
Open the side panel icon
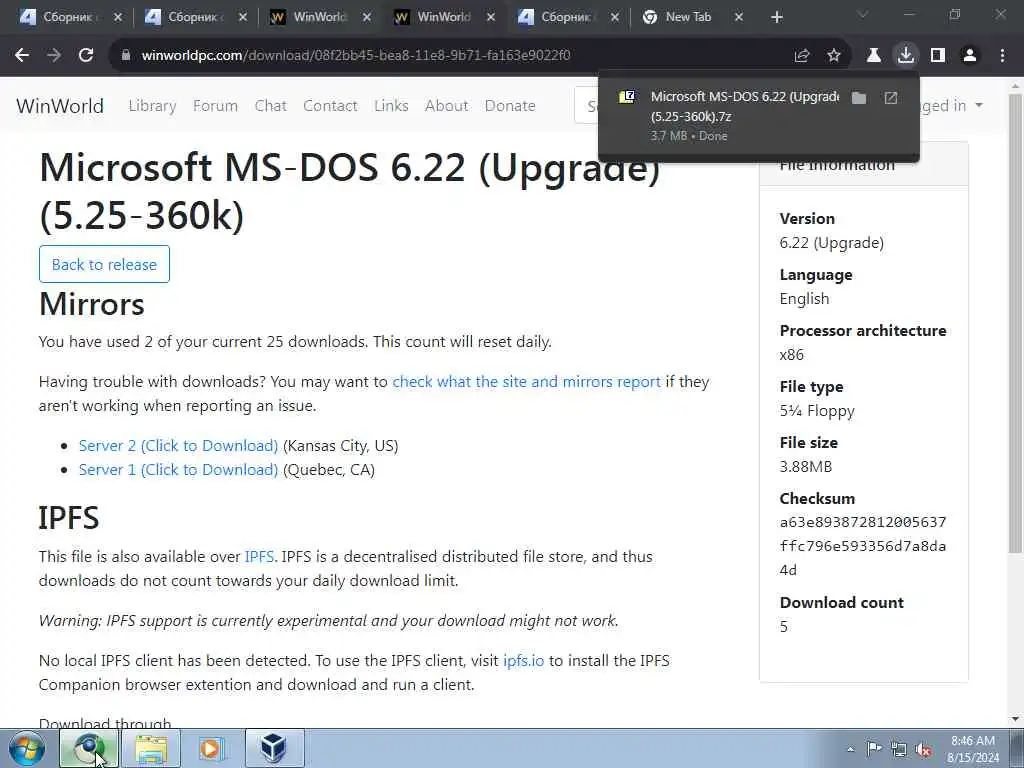938,56
